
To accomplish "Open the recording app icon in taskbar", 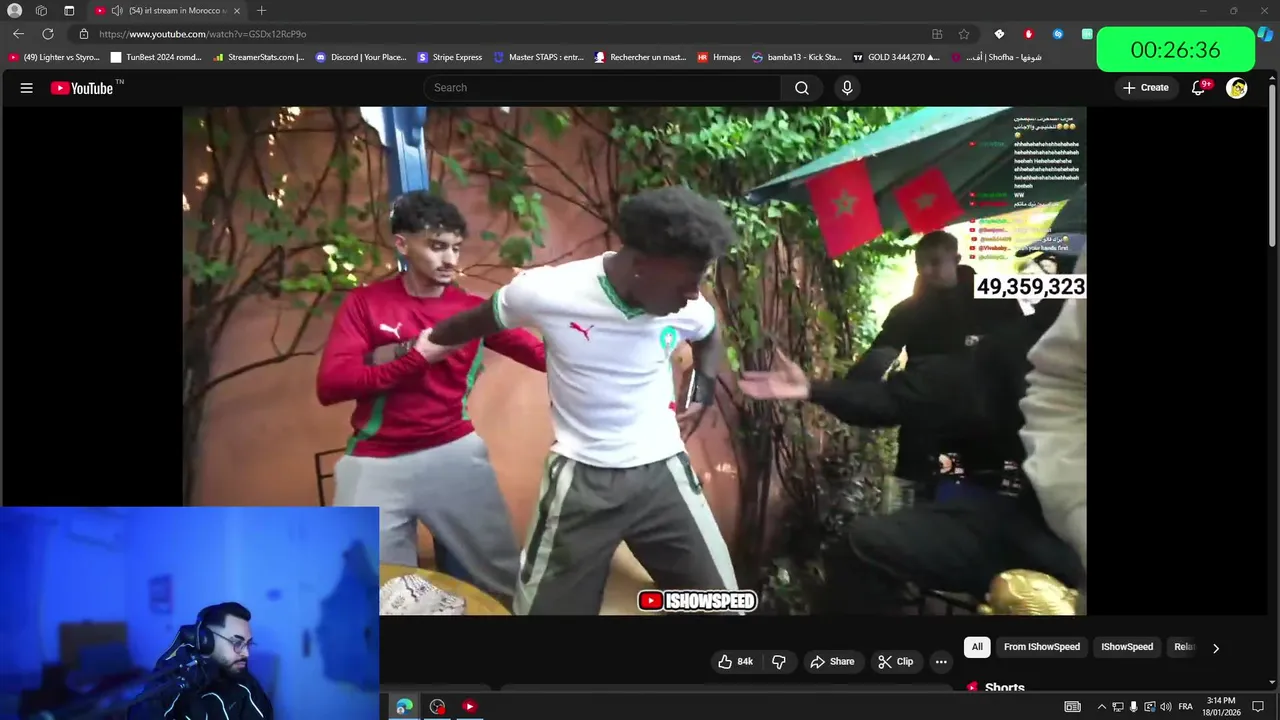I will pyautogui.click(x=437, y=707).
